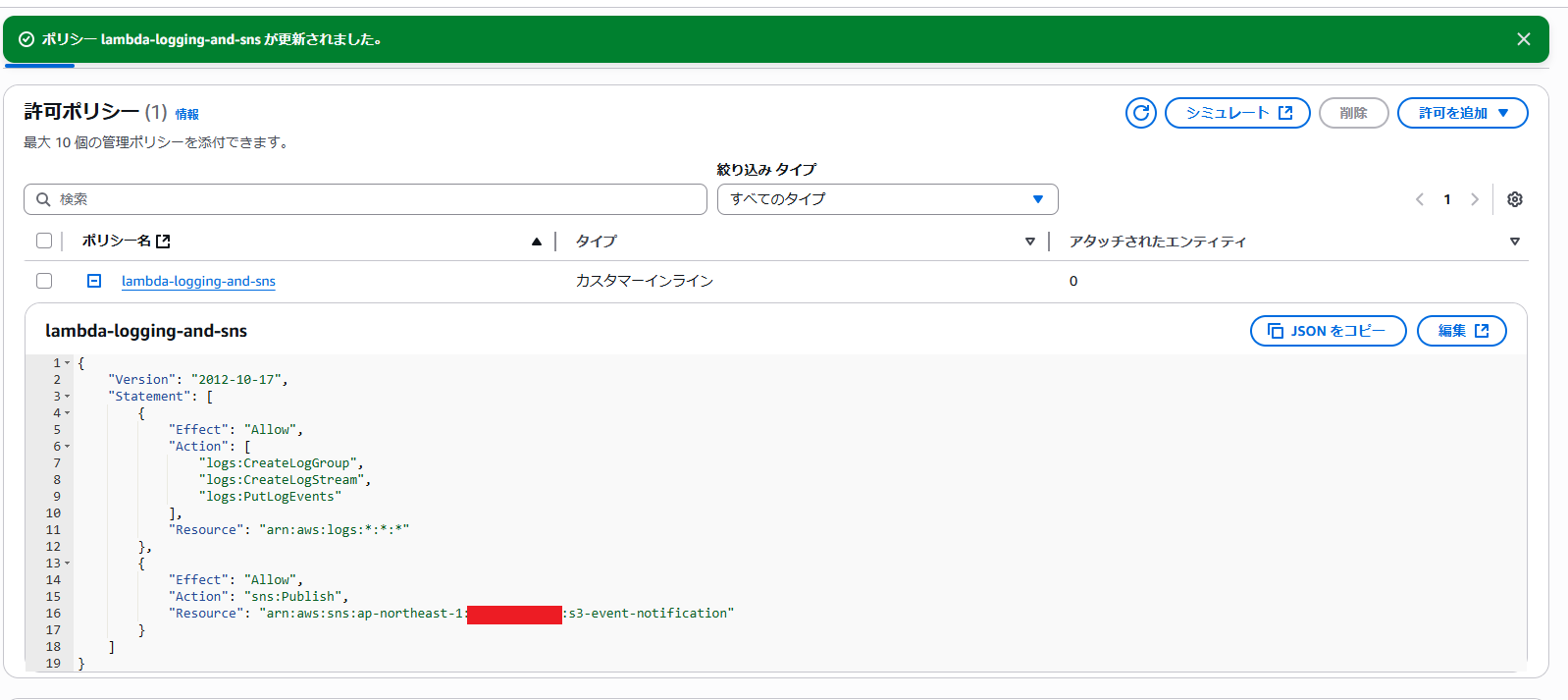Open the lambda-logging-and-sns policy link
The image size is (1568, 700).
tap(198, 281)
